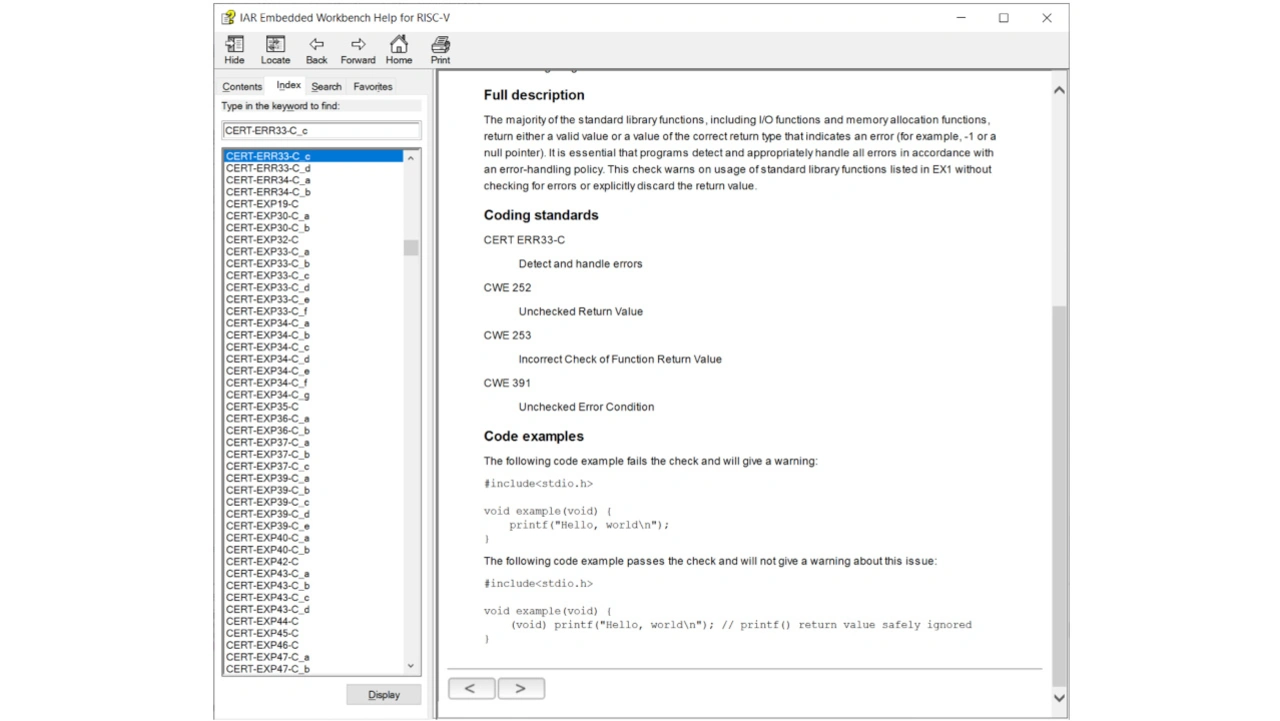Click content pane scroll down arrow
This screenshot has width=1280, height=721.
coord(1059,698)
